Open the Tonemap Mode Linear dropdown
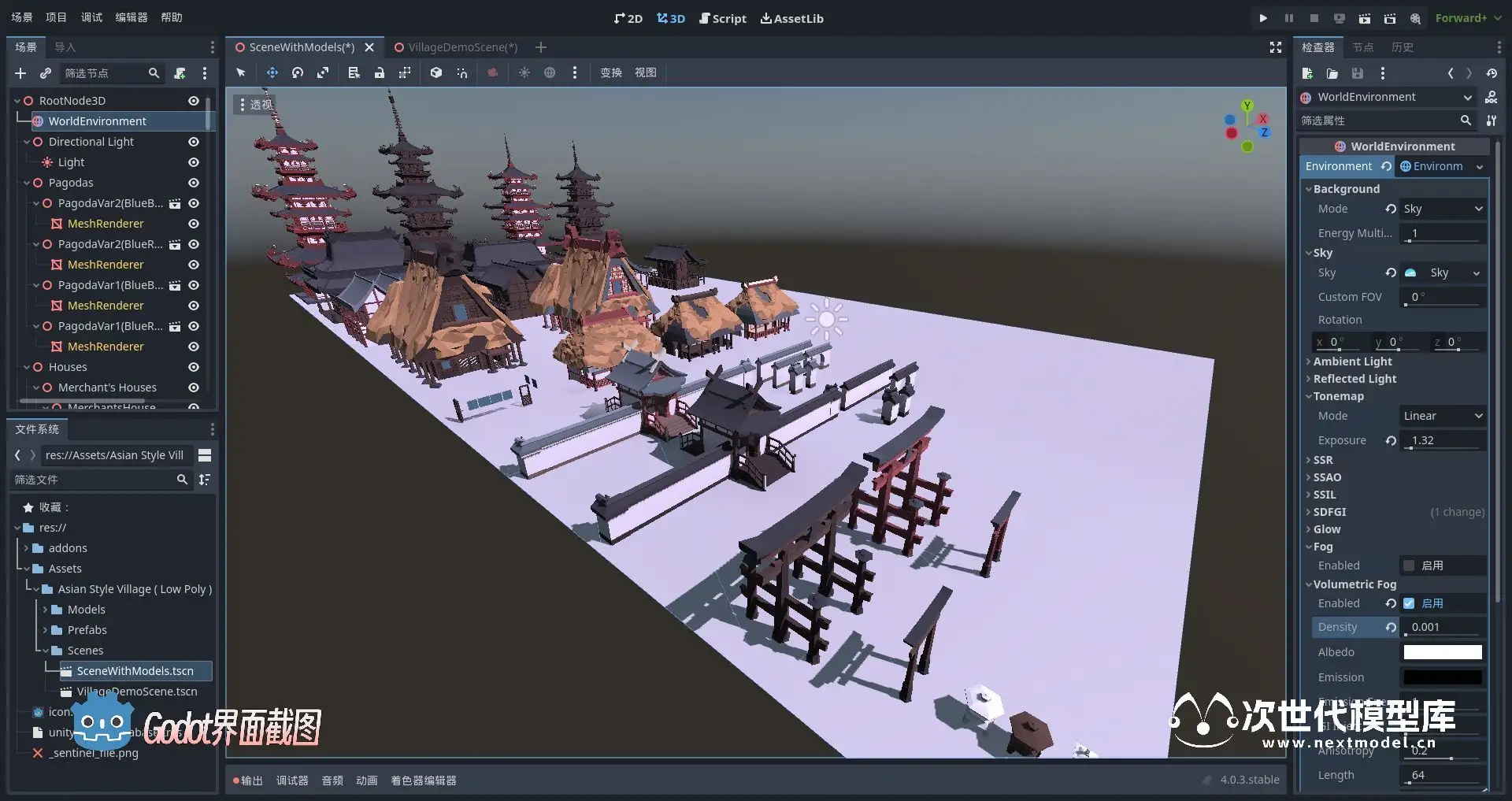 [1443, 416]
